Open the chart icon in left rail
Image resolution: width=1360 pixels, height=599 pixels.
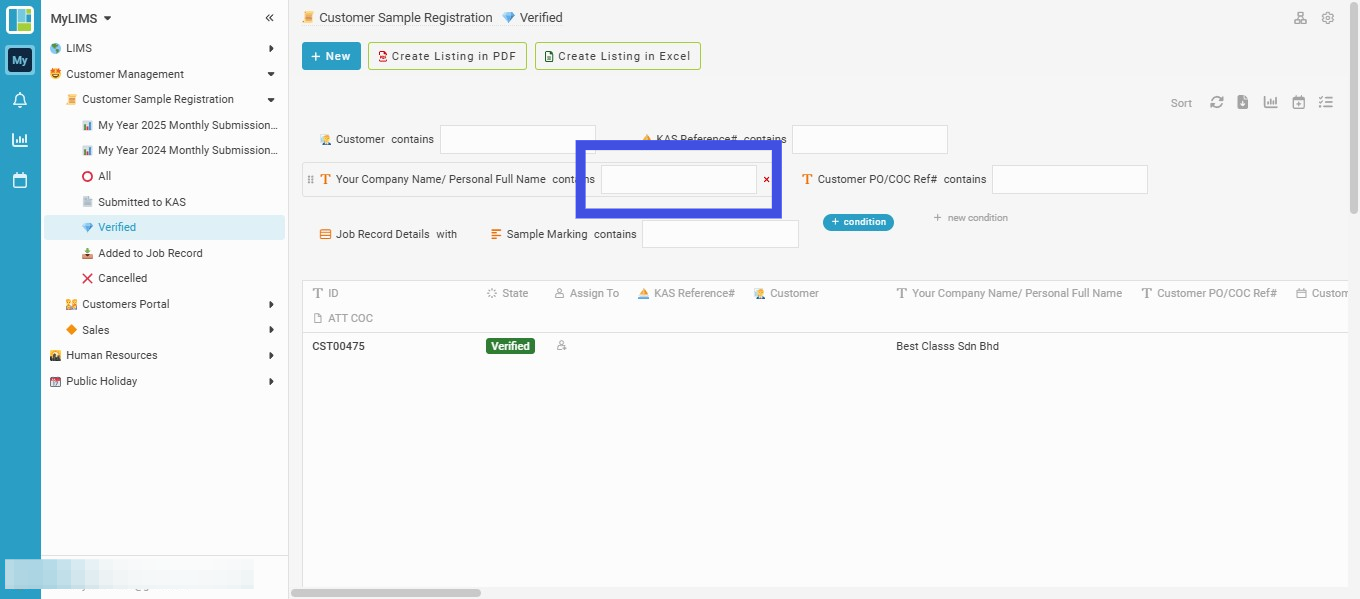point(20,140)
